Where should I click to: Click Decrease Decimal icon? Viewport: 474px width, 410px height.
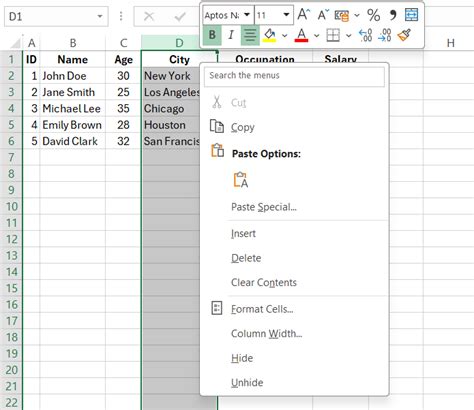385,35
